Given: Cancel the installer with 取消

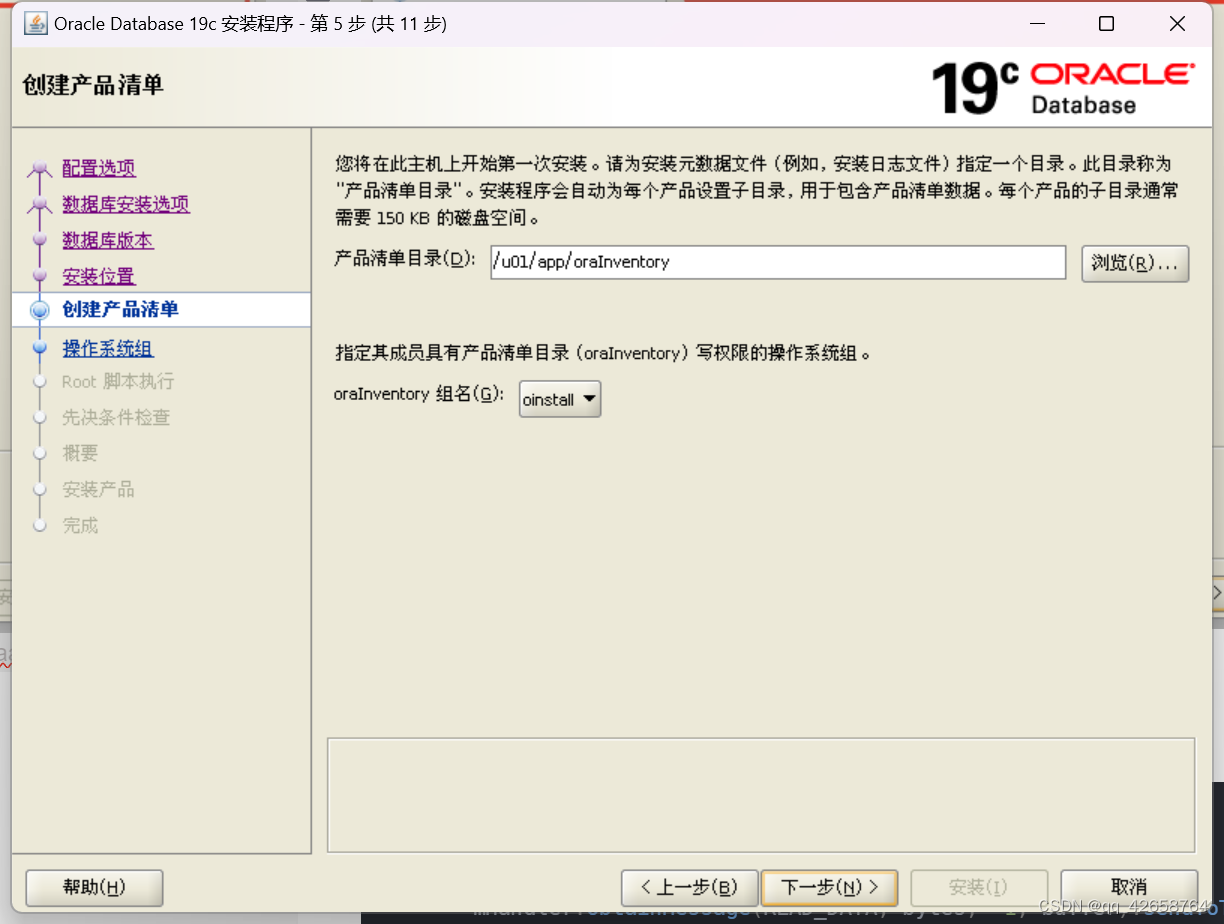Looking at the screenshot, I should pos(1129,887).
